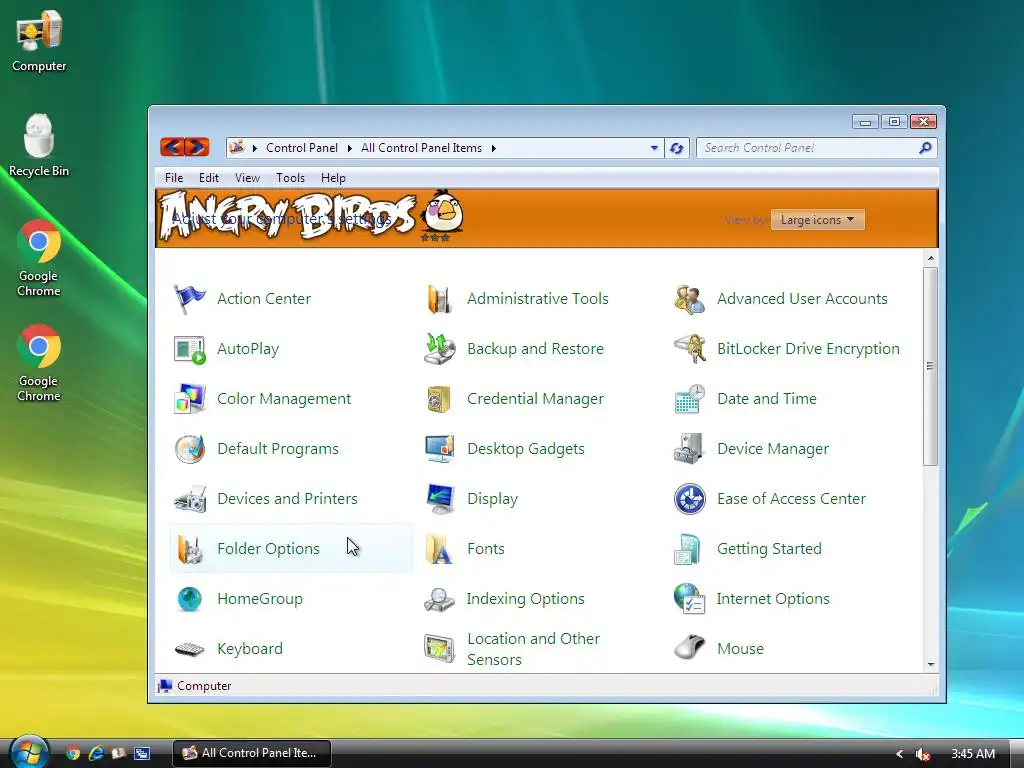The image size is (1024, 768).
Task: Refresh the Control Panel view
Action: point(677,148)
